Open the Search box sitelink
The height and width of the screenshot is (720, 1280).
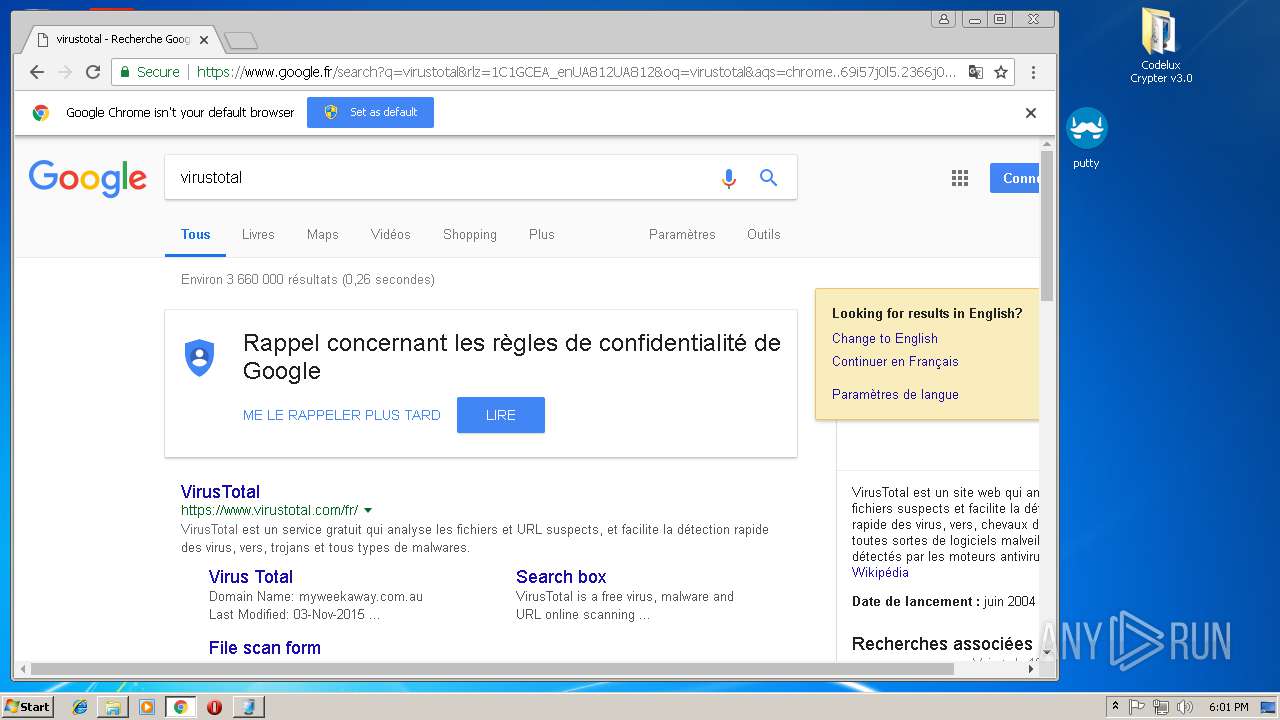[561, 577]
